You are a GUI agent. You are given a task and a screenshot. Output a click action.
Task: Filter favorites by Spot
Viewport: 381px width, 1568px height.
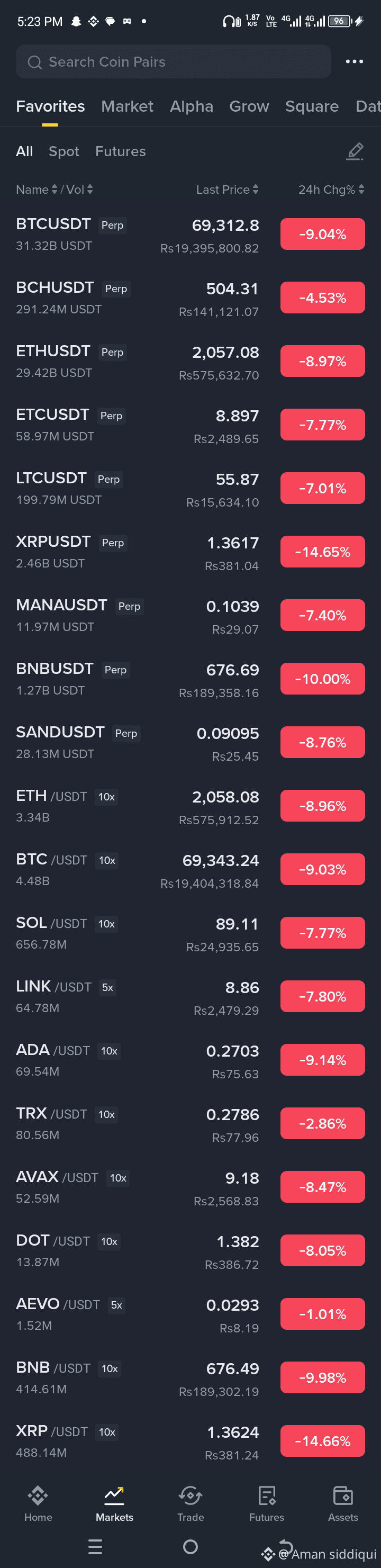click(x=64, y=151)
